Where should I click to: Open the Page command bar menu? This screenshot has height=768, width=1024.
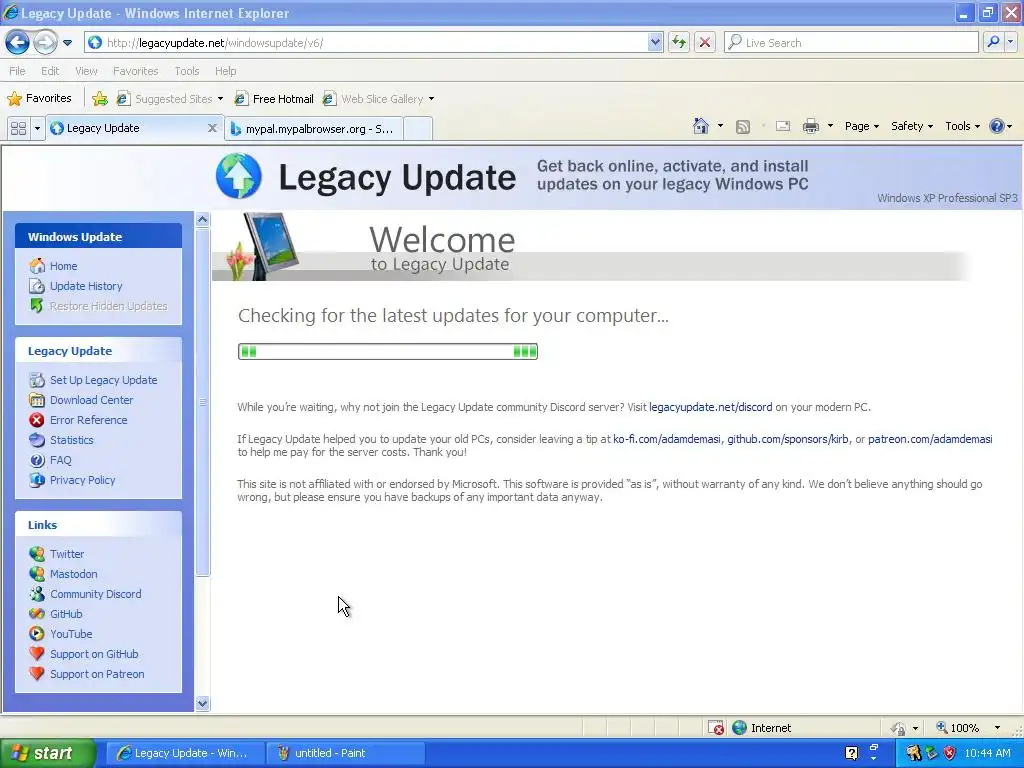(x=861, y=126)
